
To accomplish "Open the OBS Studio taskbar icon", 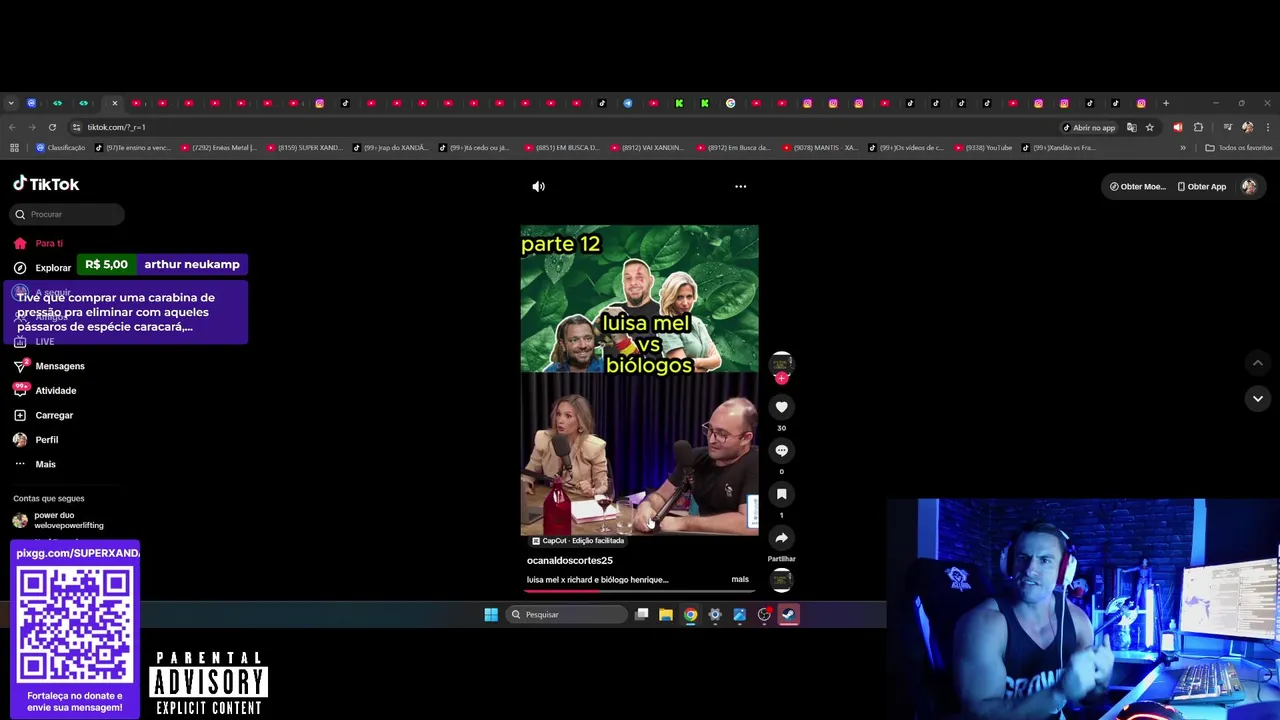I will tap(764, 615).
